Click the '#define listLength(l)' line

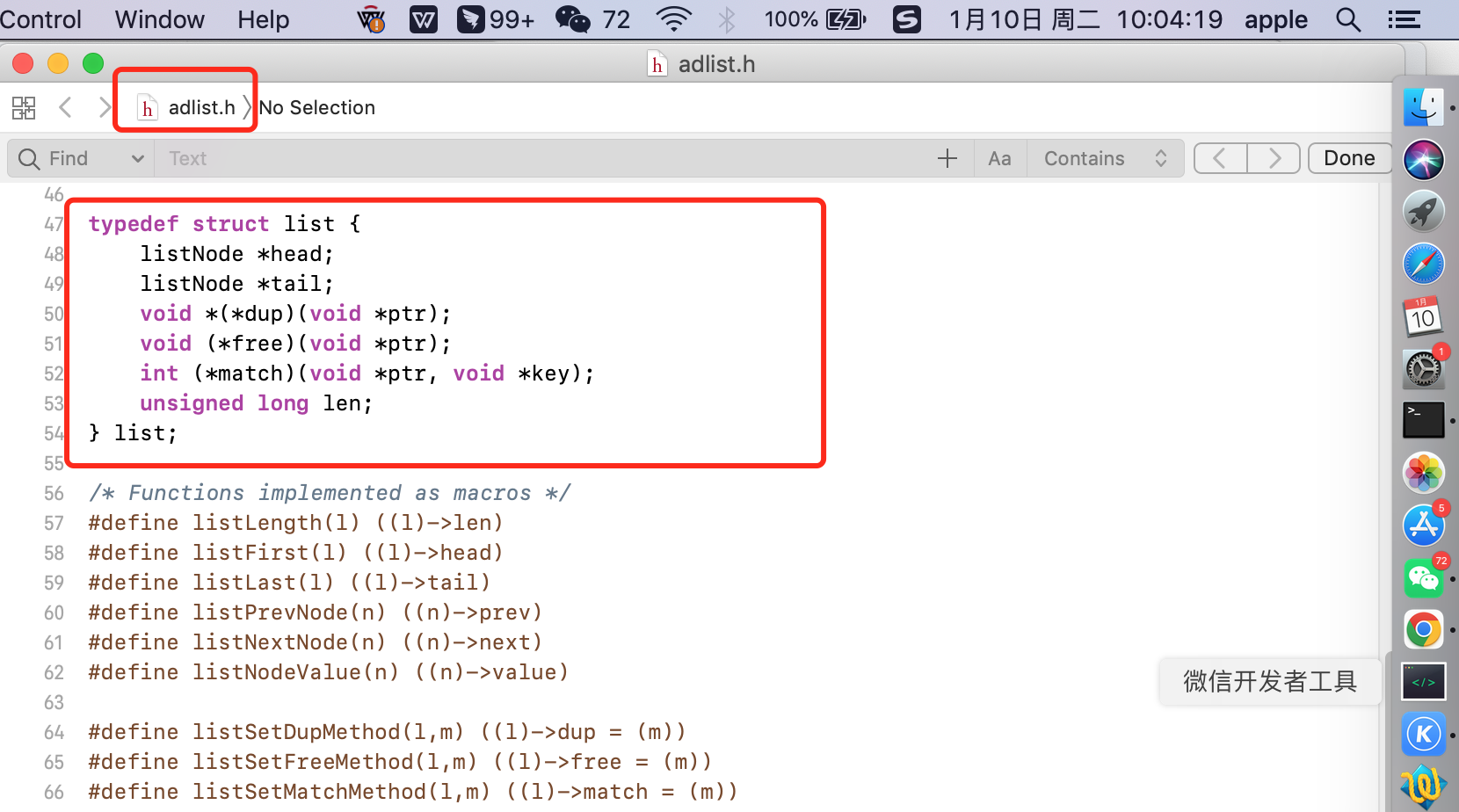coord(295,523)
